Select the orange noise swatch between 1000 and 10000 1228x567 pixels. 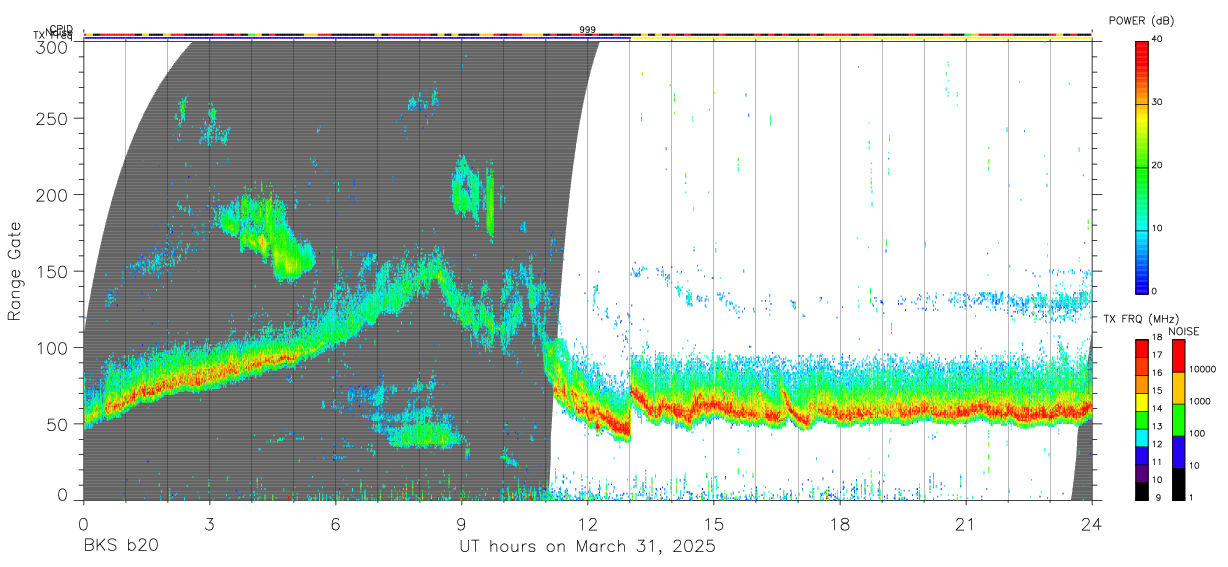coord(1177,388)
